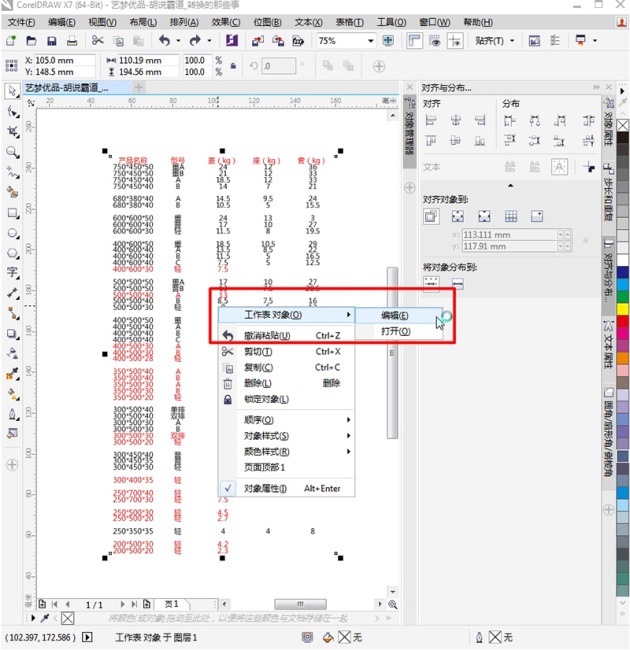The width and height of the screenshot is (630, 650).
Task: Click the Import icon in toolbar
Action: coord(258,41)
